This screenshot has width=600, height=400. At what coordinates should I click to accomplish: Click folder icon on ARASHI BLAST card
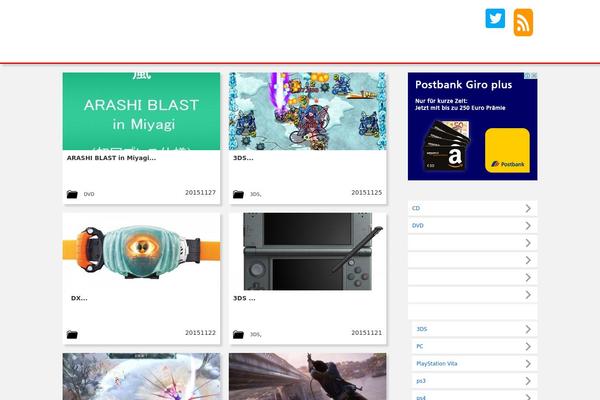click(72, 194)
